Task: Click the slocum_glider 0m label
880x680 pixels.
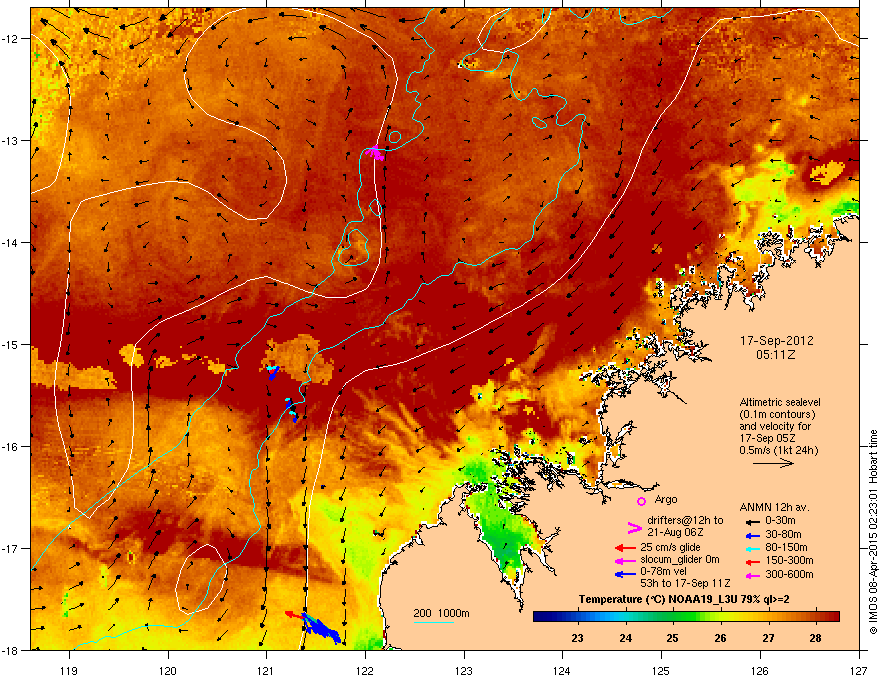Action: [x=680, y=560]
